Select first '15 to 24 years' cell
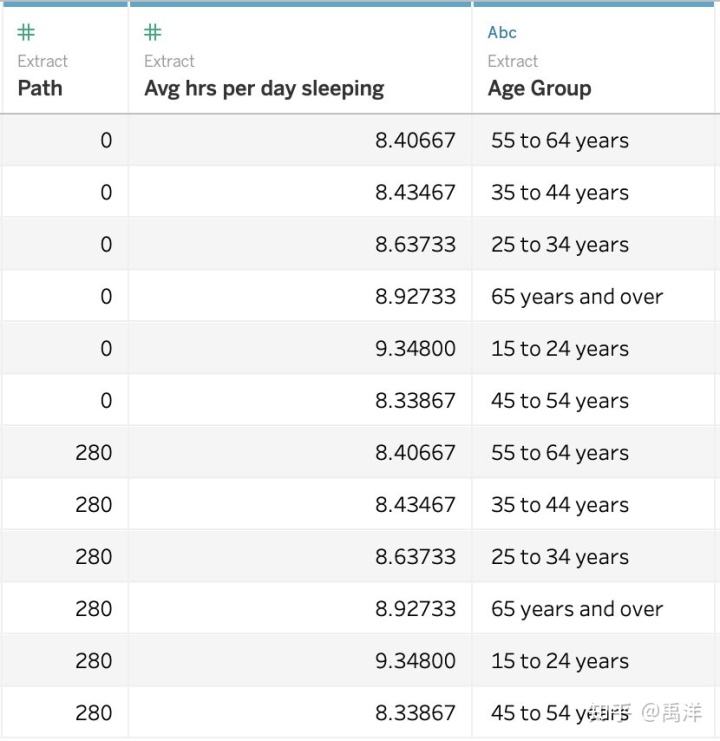The height and width of the screenshot is (741, 720). (x=559, y=349)
